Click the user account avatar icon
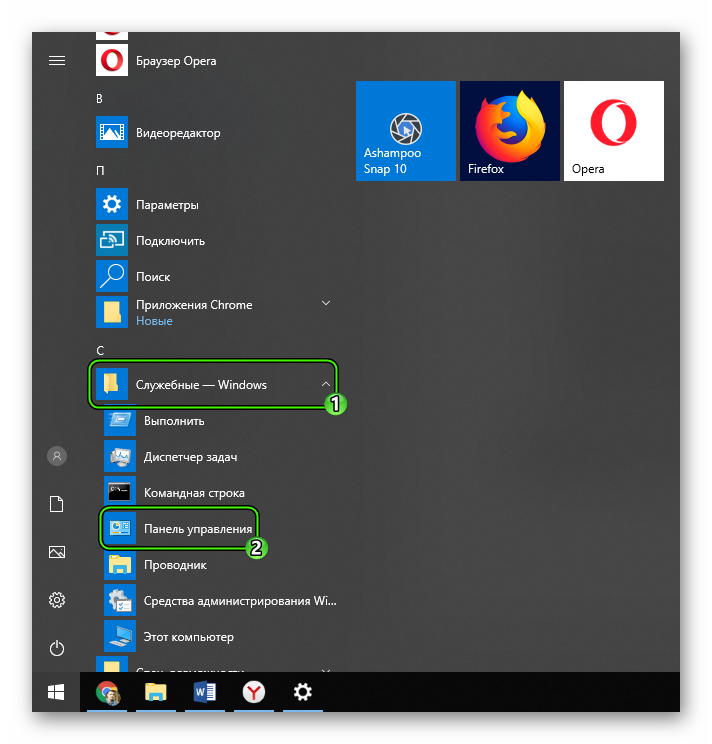 [x=57, y=456]
